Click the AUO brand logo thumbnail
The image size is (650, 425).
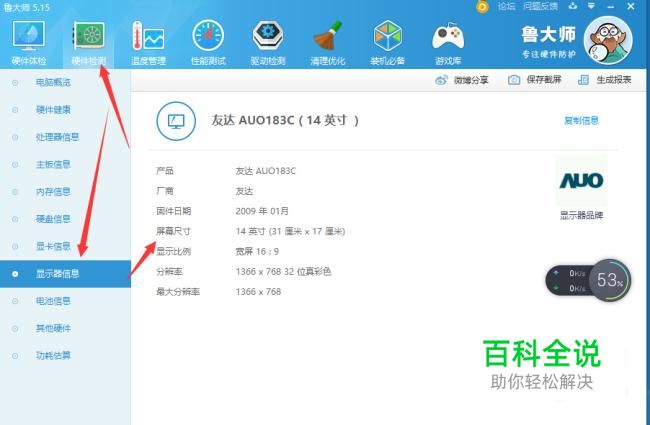coord(581,180)
